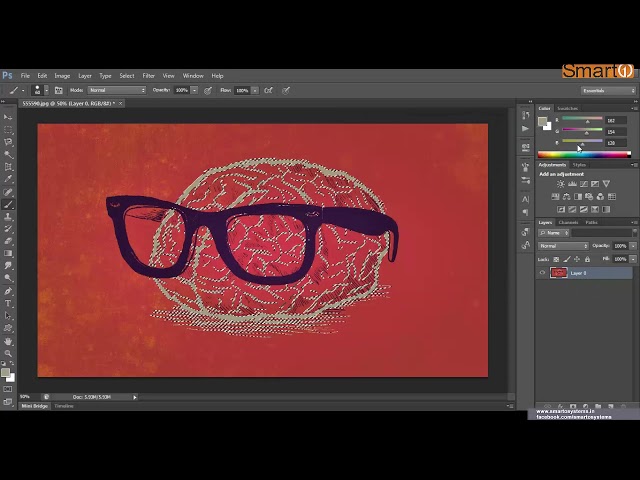Open the Tool Preset picker brush icon
The image size is (640, 480).
click(x=13, y=90)
